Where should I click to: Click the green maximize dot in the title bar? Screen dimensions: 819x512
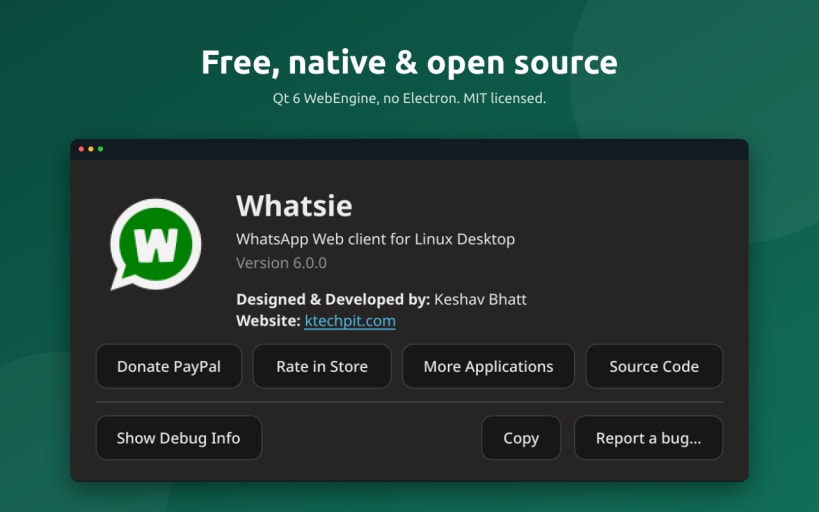coord(100,149)
